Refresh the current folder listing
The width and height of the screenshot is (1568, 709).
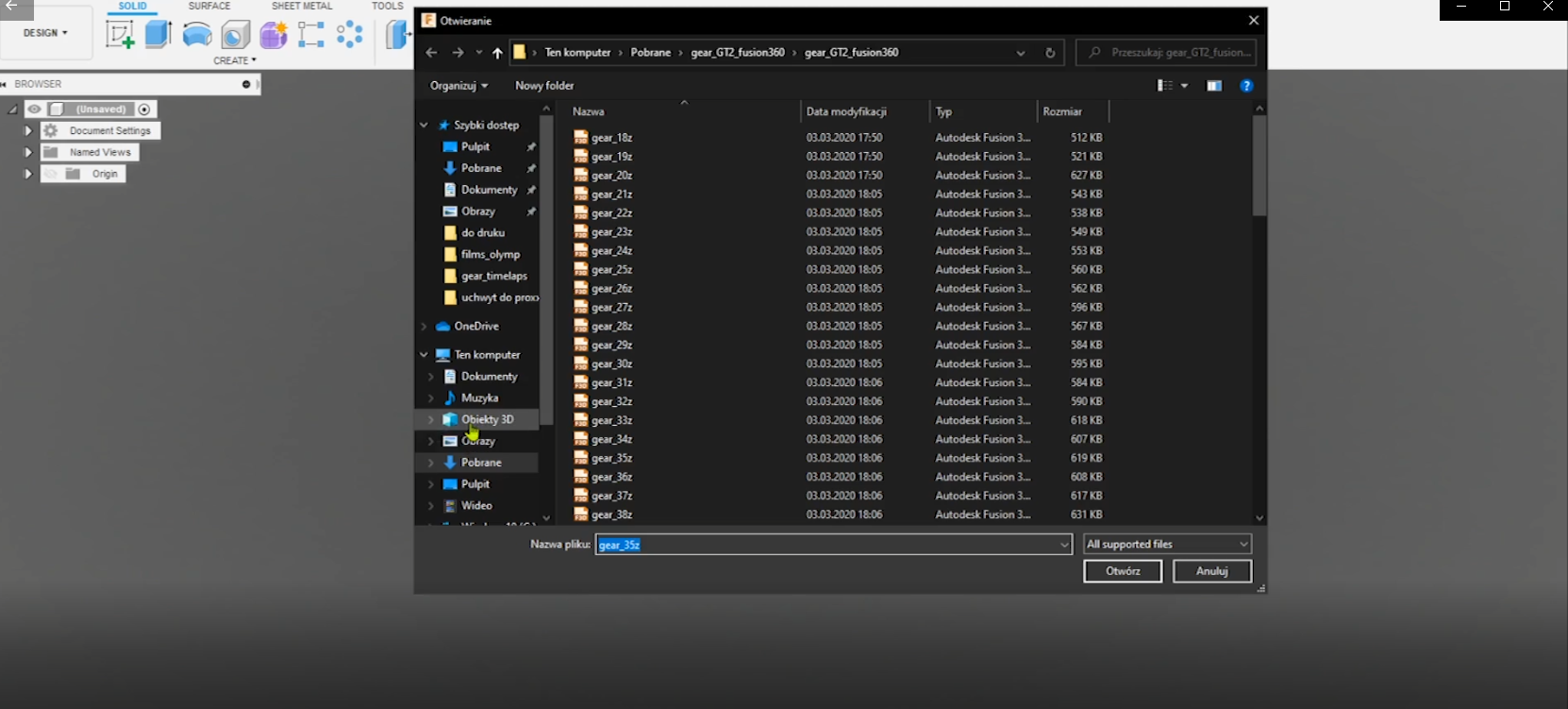(1050, 53)
